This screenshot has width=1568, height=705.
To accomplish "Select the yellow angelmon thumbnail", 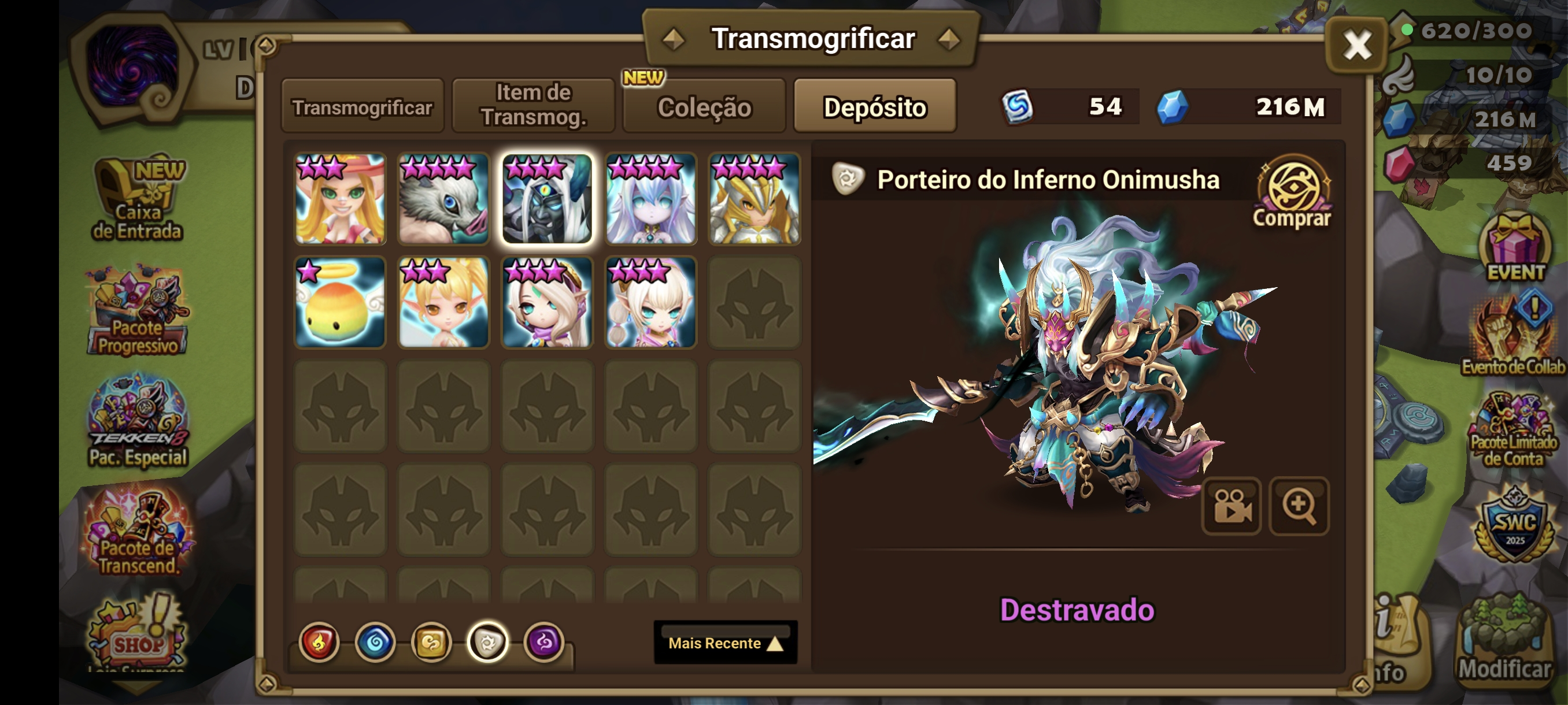I will point(339,302).
